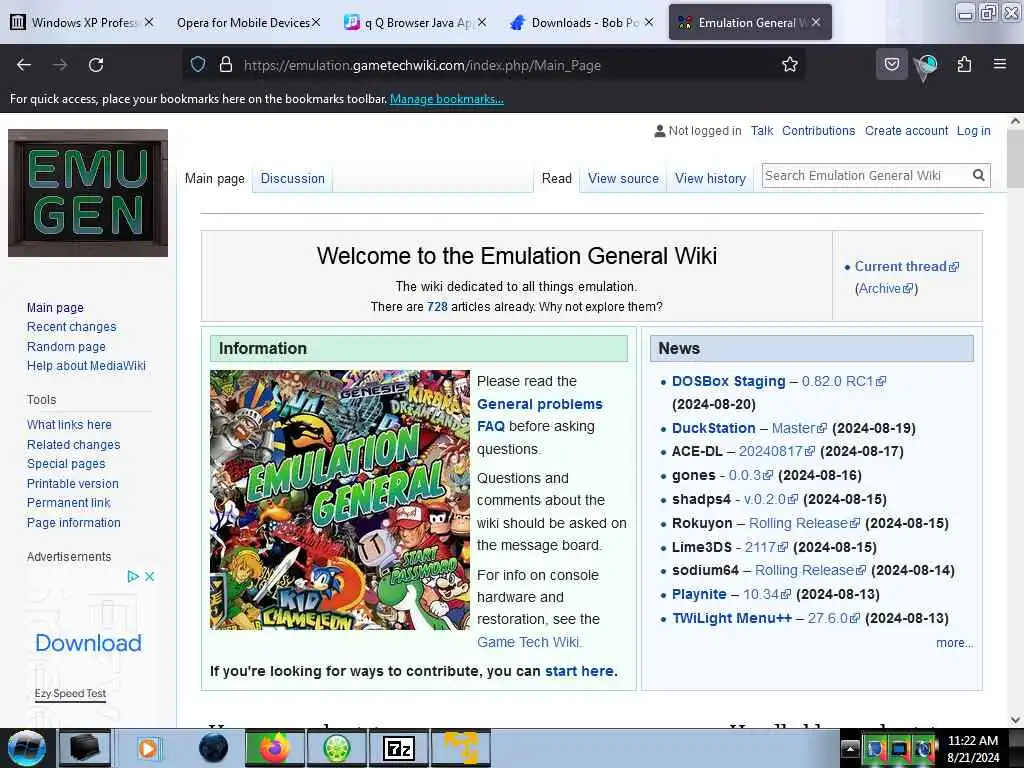This screenshot has width=1024, height=768.
Task: Open the hamburger application menu
Action: [1000, 64]
